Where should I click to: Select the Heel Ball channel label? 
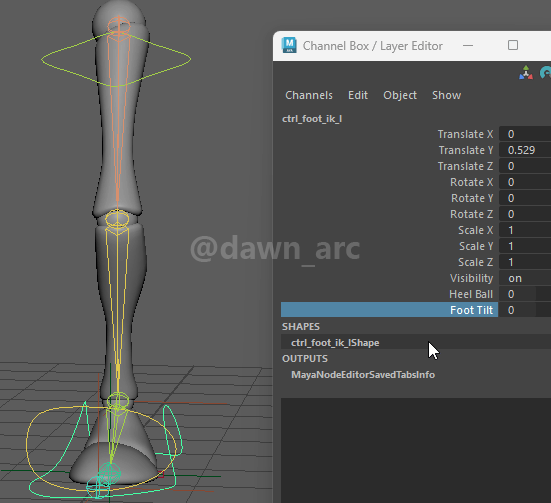(471, 294)
